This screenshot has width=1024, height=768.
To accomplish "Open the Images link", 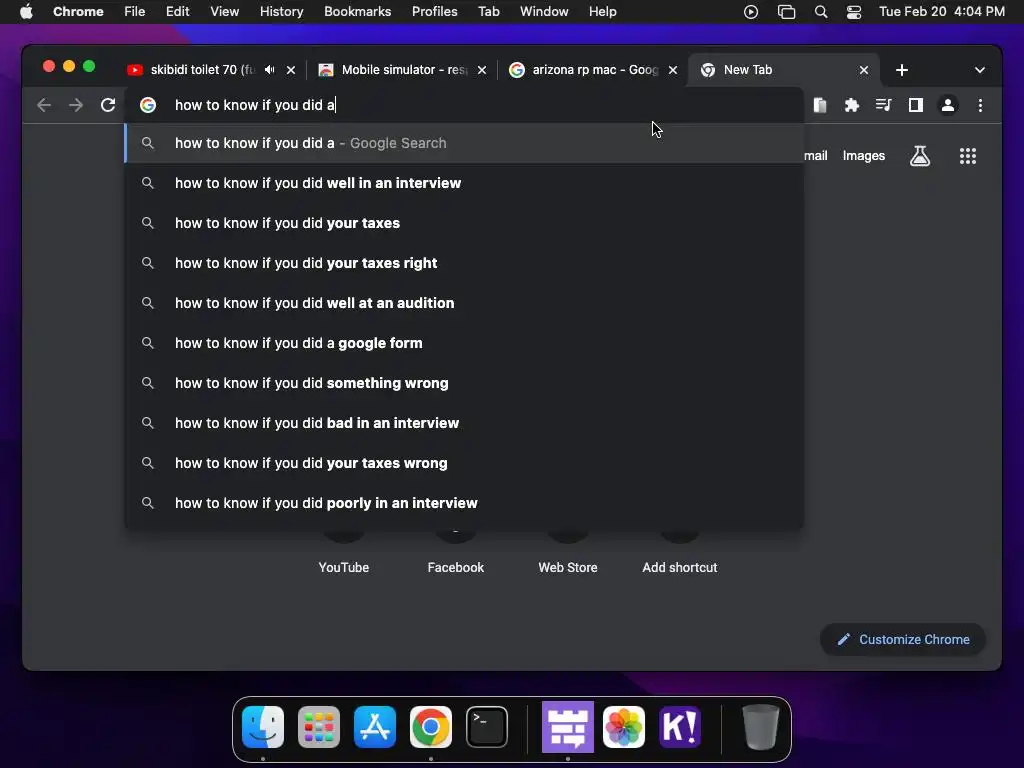I will coord(863,155).
